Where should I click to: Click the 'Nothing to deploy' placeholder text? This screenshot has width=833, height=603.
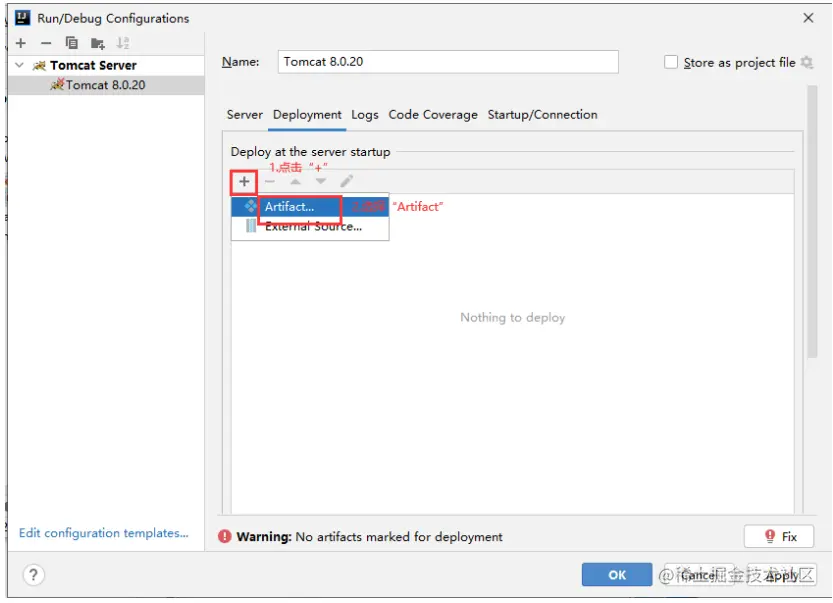tap(513, 318)
